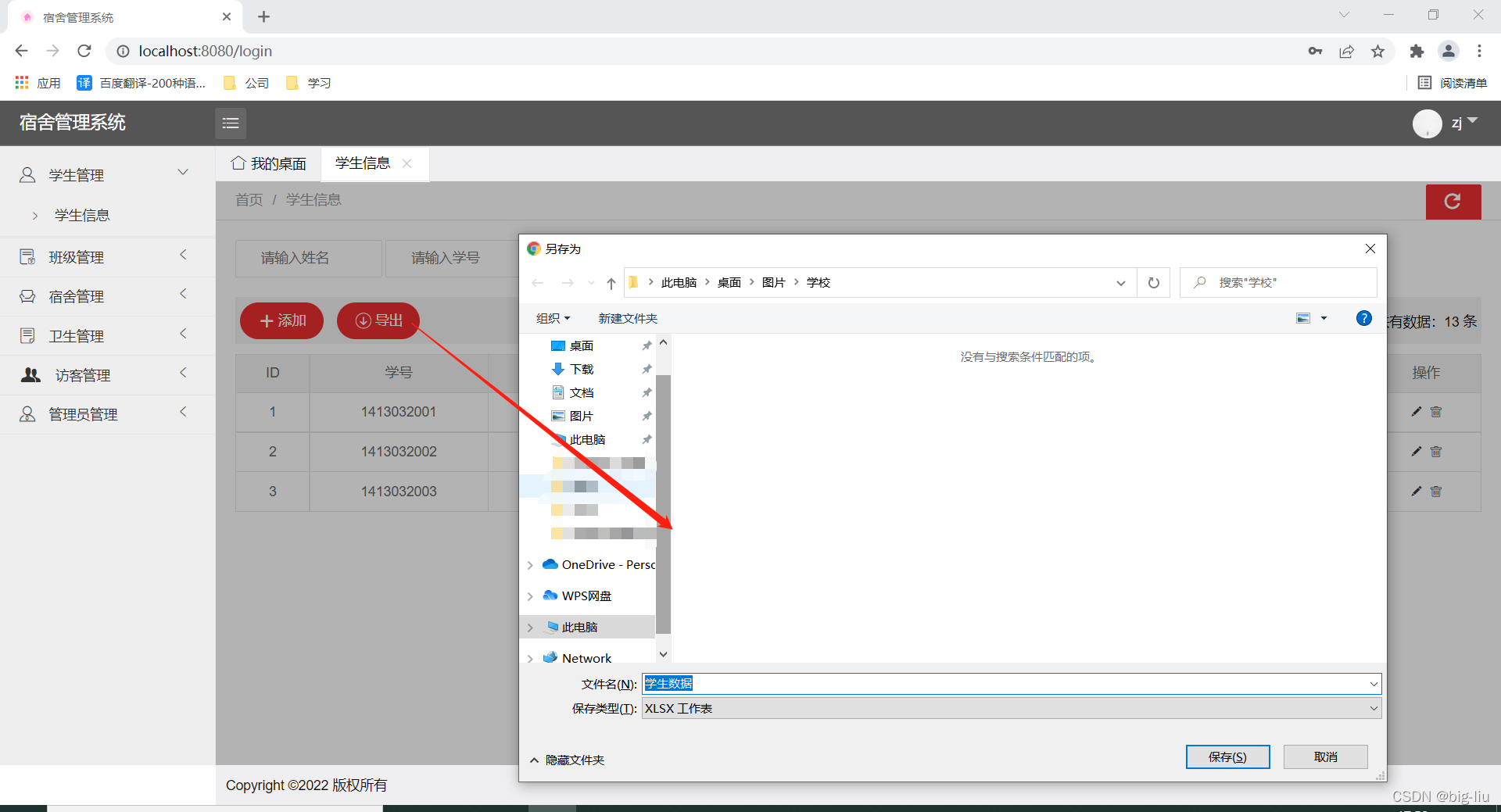Refresh the save dialog folder view
Screen dimensions: 1501x812
coord(1153,283)
